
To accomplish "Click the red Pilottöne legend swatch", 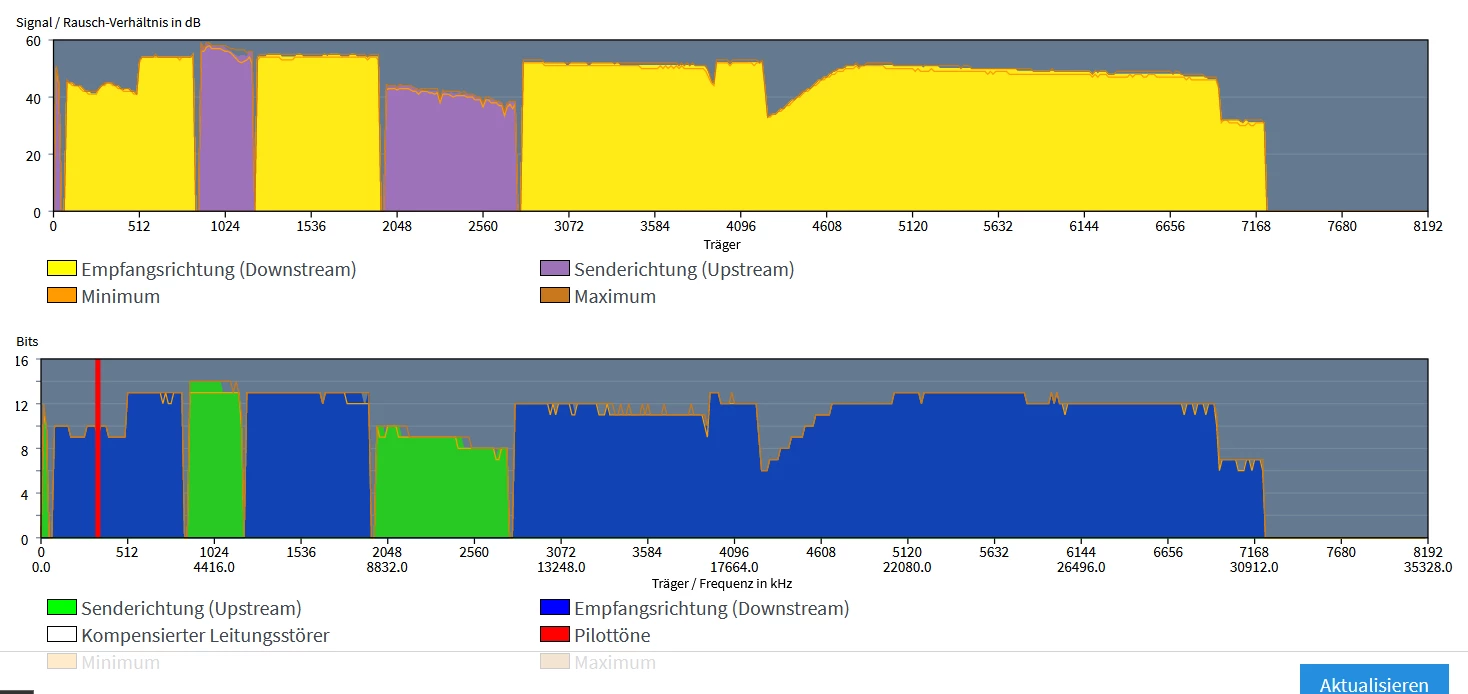I will click(x=554, y=635).
